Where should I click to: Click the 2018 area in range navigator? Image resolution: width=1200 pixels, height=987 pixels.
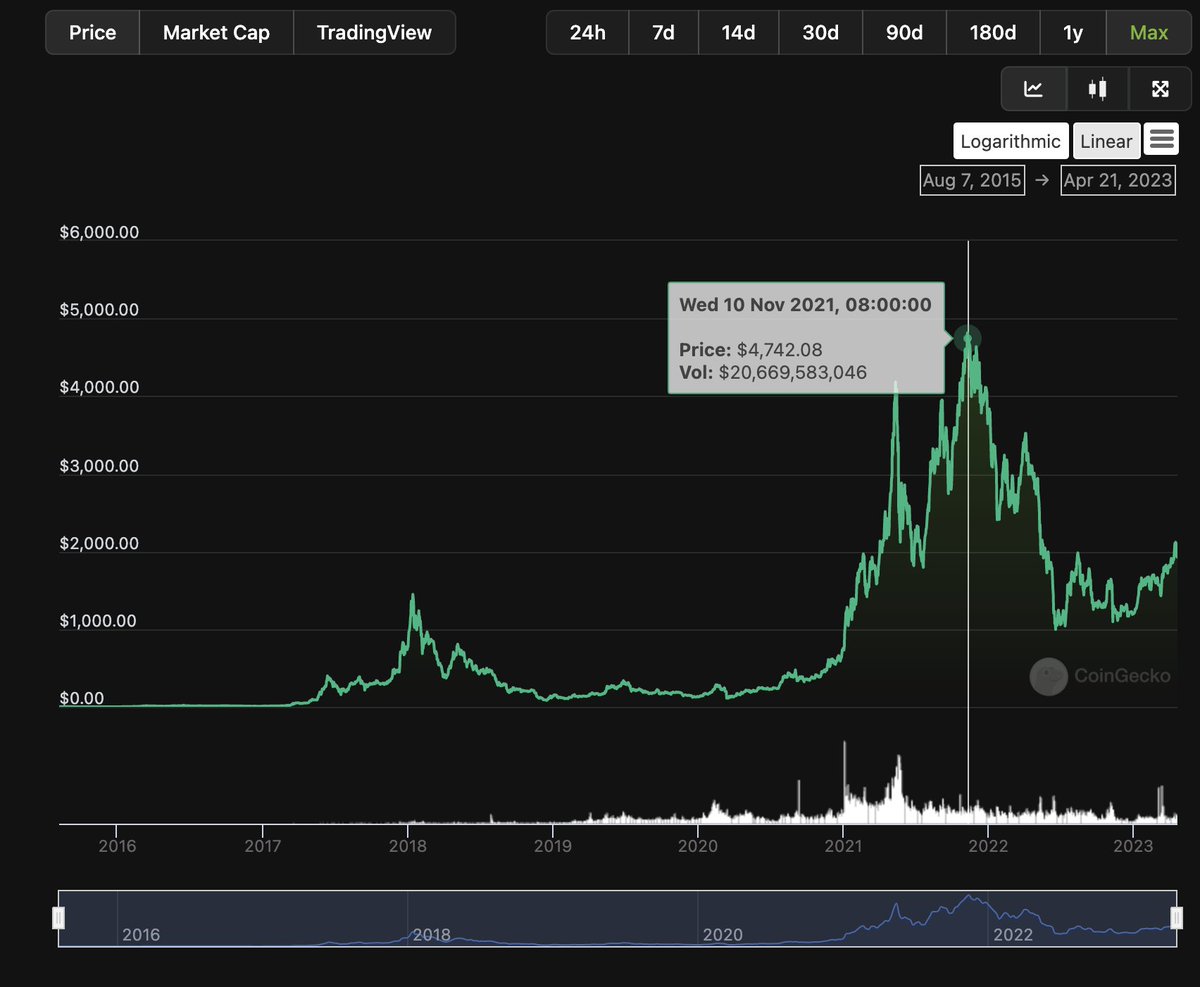pyautogui.click(x=432, y=933)
